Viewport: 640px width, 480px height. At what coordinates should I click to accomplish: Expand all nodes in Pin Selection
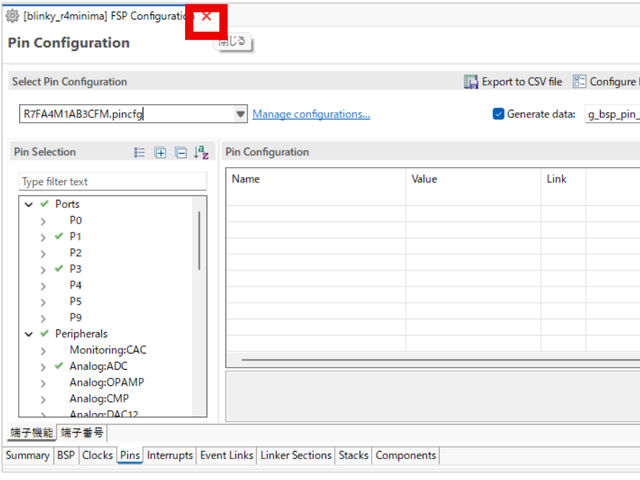[160, 153]
